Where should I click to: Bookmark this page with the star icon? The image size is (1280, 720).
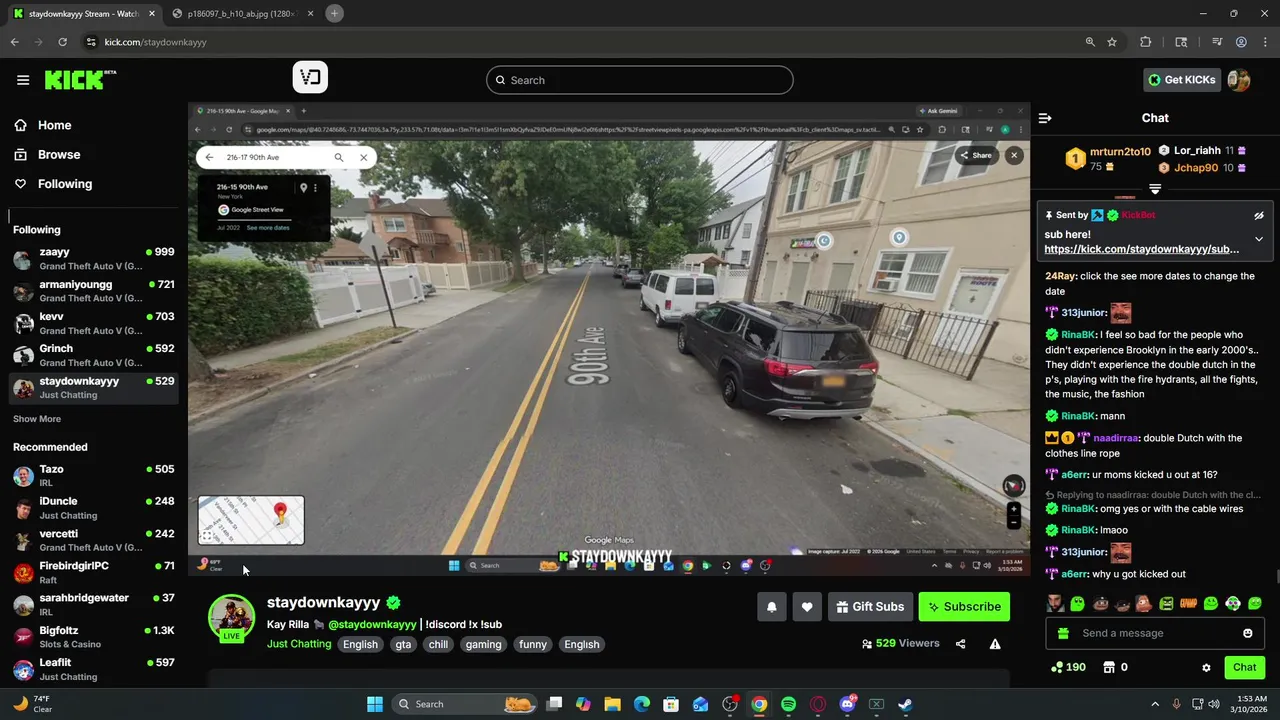point(1112,42)
